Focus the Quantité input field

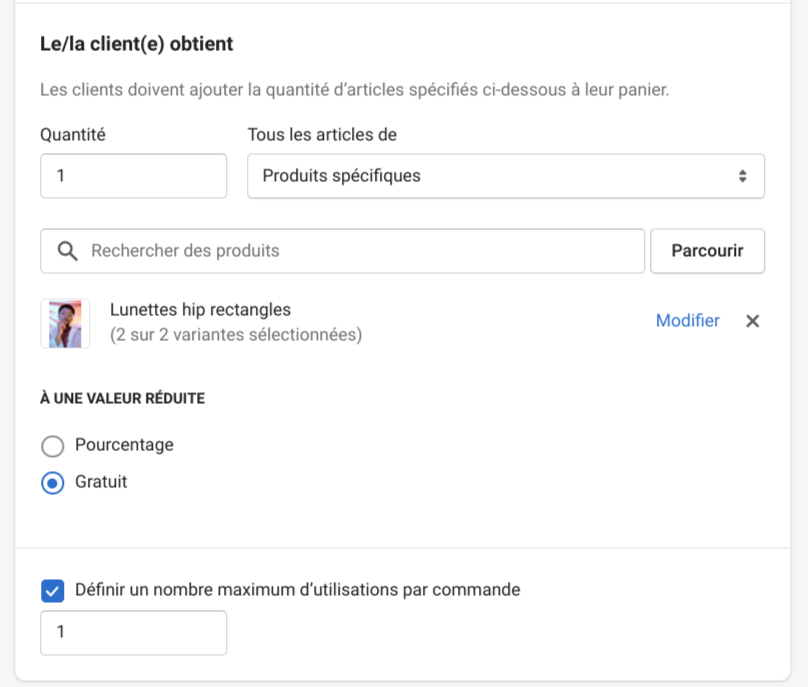point(133,176)
